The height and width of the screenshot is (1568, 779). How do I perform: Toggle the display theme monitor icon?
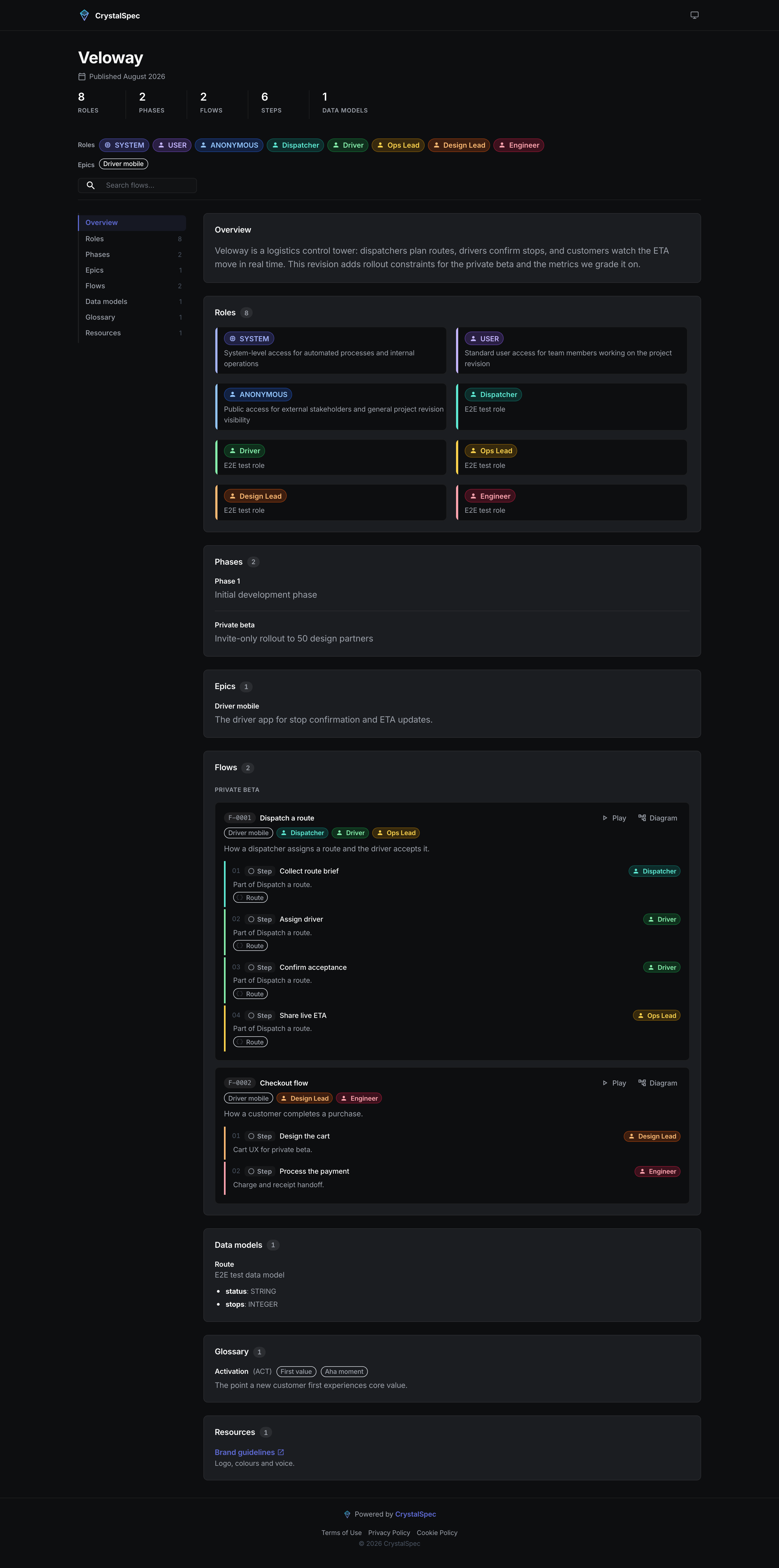coord(694,15)
